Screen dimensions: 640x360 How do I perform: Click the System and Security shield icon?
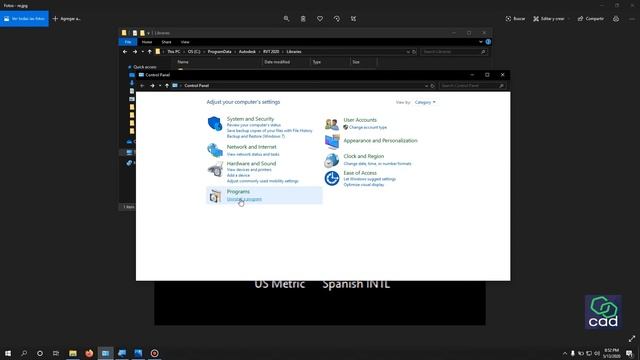click(x=215, y=123)
